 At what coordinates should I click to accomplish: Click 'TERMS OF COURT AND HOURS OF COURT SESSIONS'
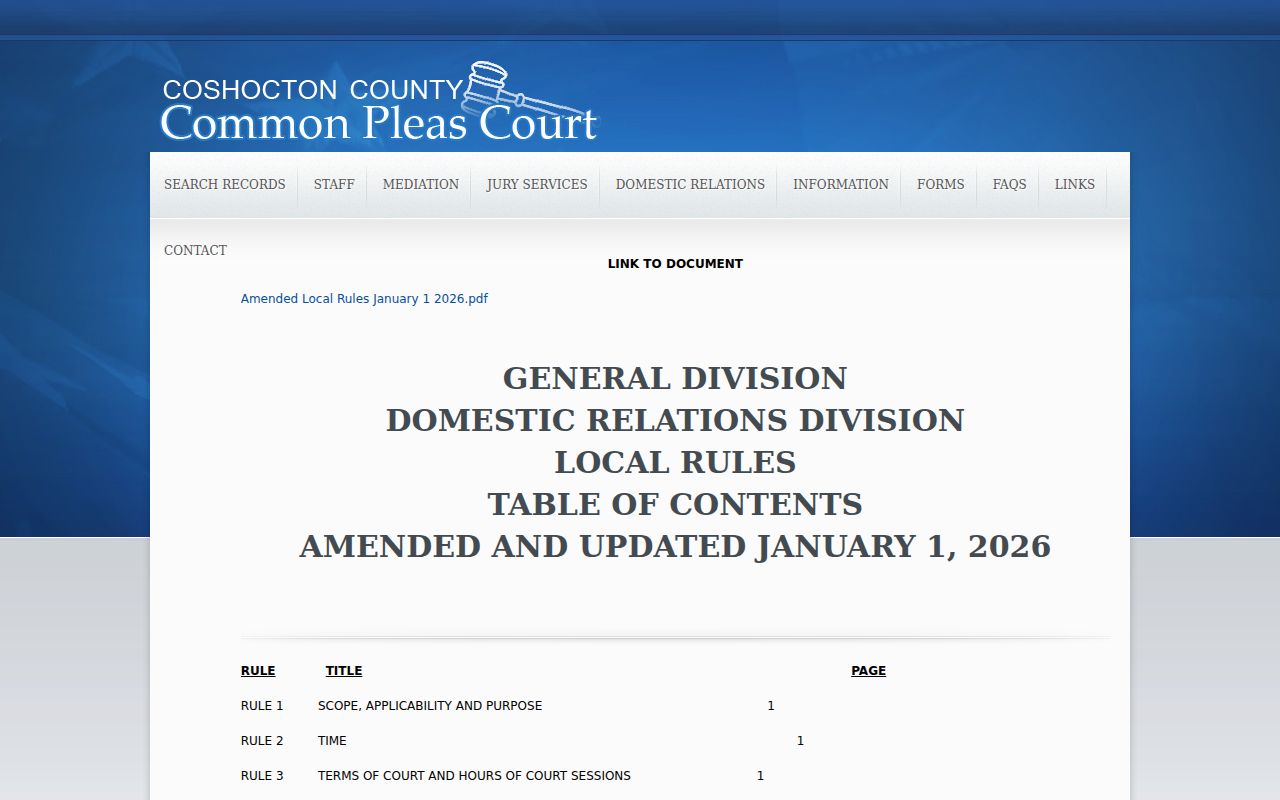[x=474, y=776]
